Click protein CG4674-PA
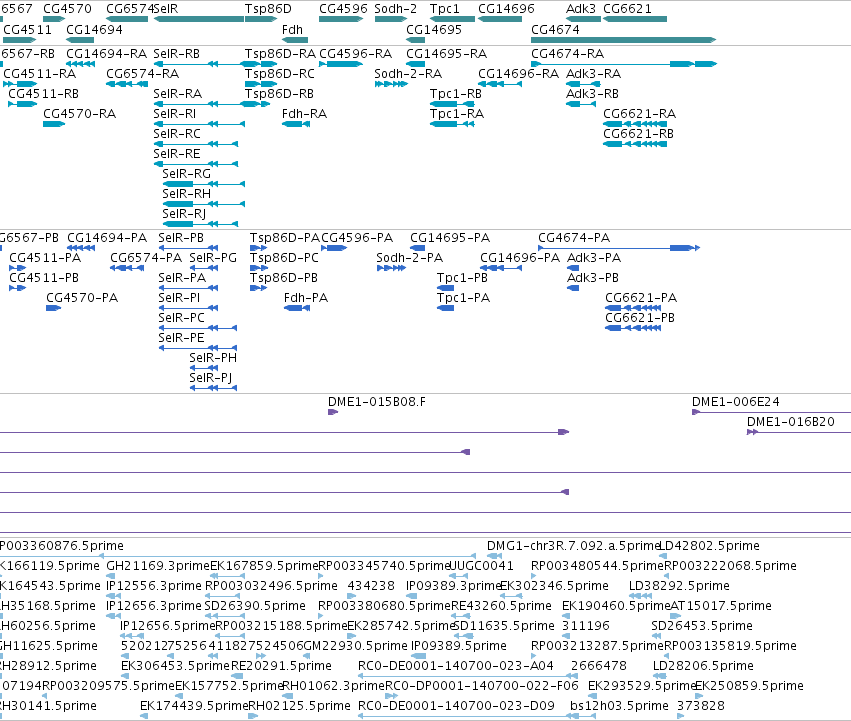The image size is (851, 721). click(574, 238)
